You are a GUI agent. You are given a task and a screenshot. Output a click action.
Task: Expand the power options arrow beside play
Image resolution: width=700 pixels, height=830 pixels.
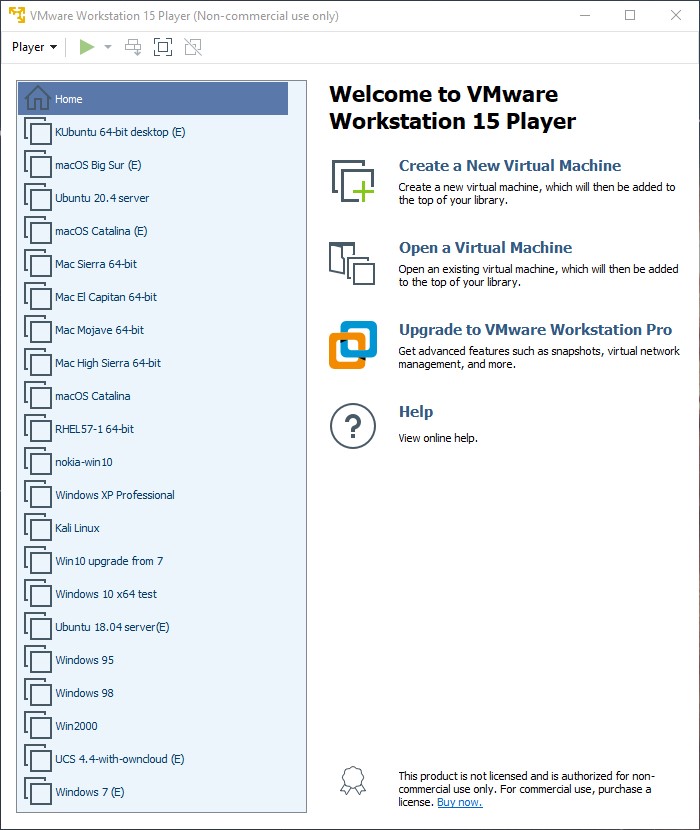coord(108,47)
